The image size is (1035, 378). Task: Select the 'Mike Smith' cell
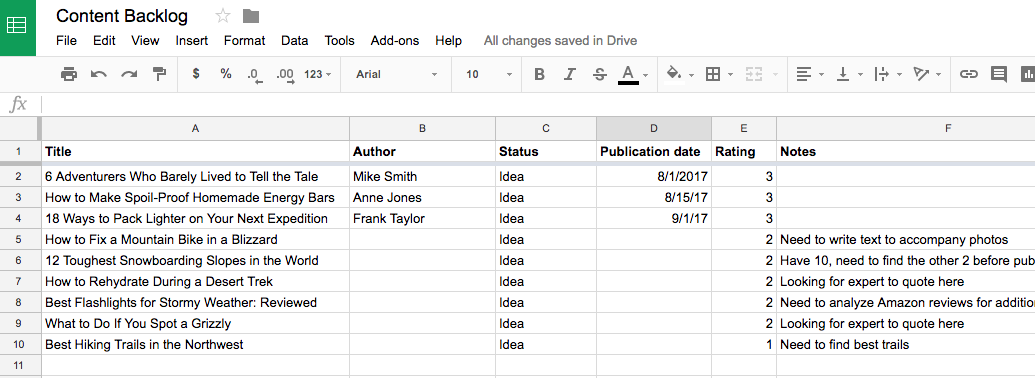(422, 177)
